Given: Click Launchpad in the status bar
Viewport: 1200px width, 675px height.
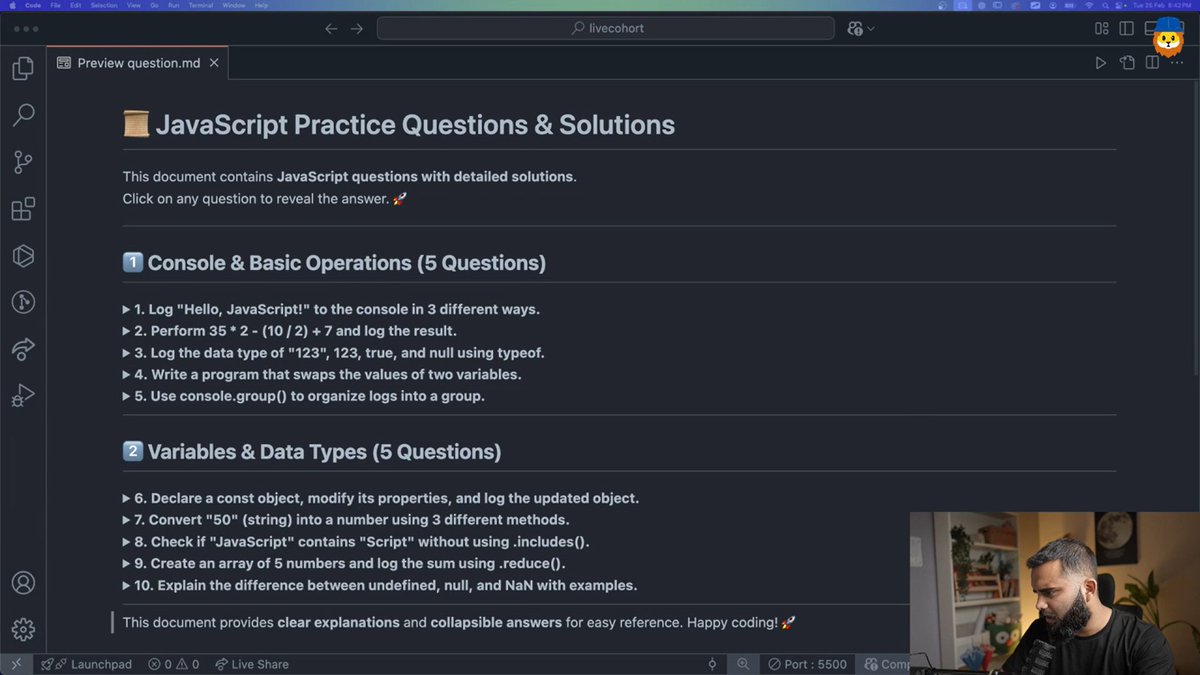Looking at the screenshot, I should coord(86,664).
